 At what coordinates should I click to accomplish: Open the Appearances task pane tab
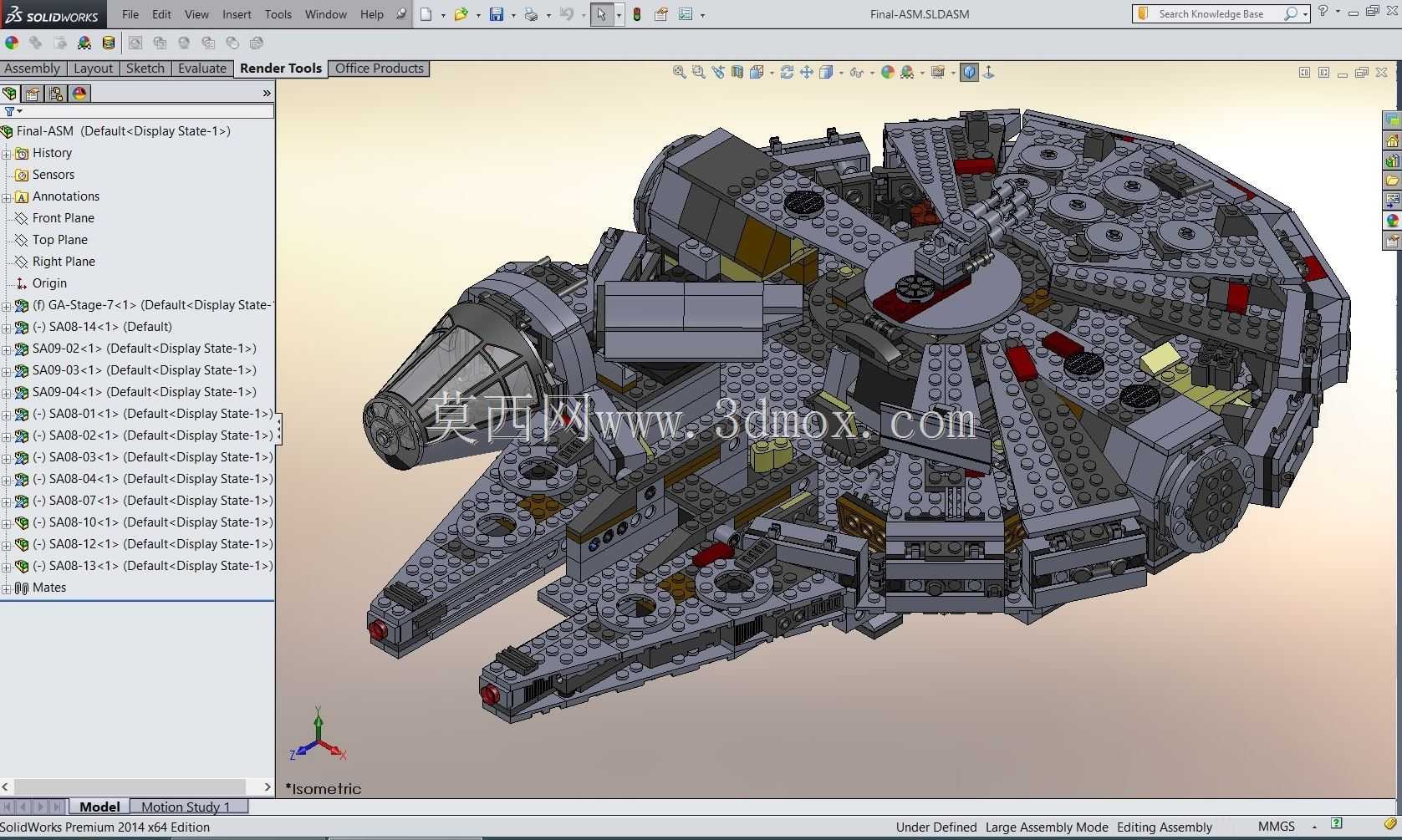point(1392,221)
